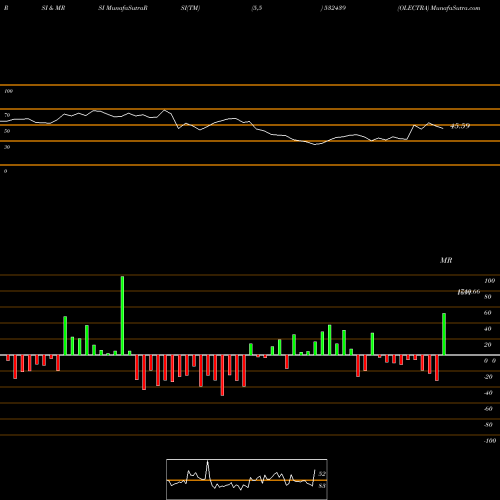Click the -60 label on the MR axis
Screen dimensions: 500x500
tap(488, 409)
